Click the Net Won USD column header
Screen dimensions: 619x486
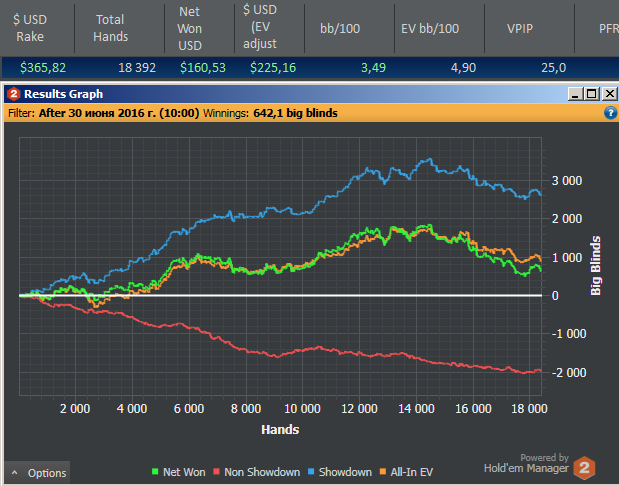[191, 27]
